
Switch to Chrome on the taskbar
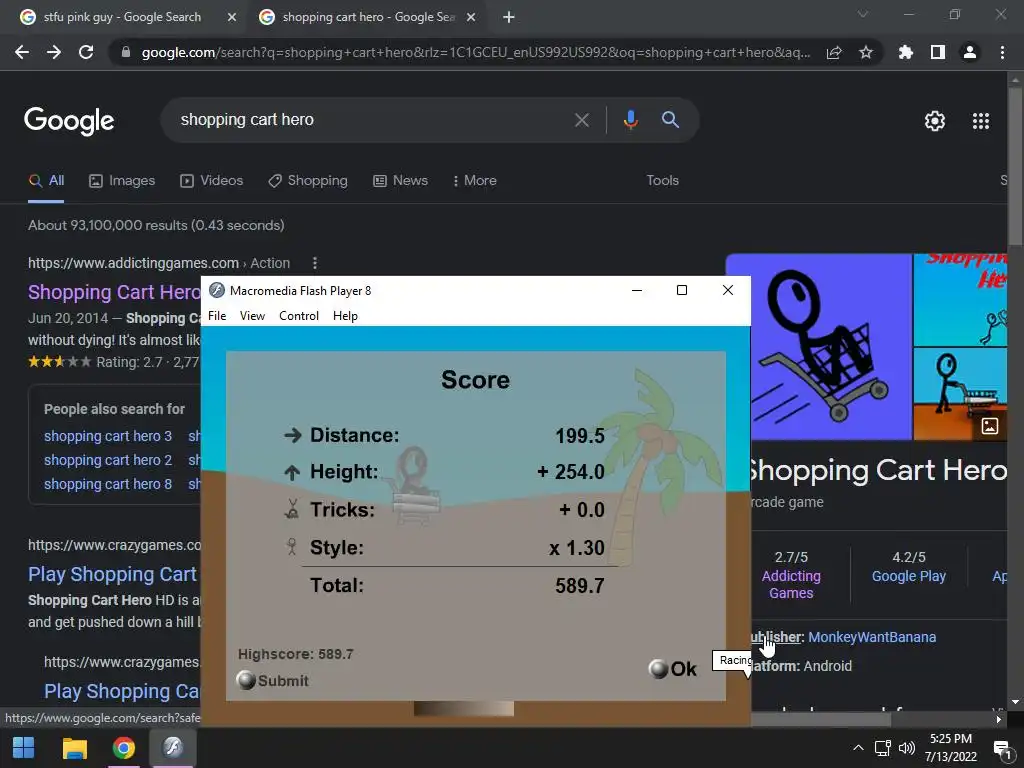coord(123,748)
